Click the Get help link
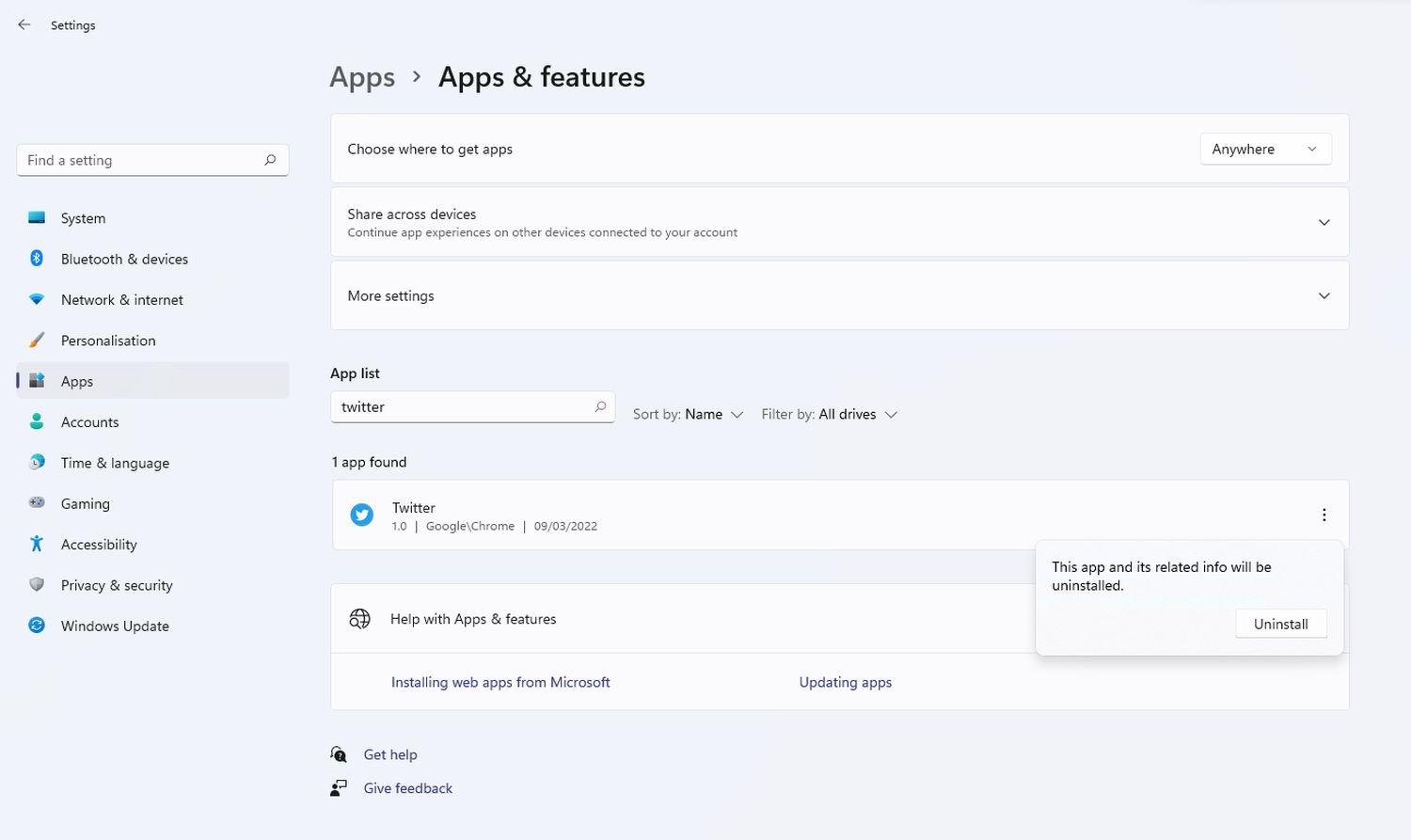 (x=389, y=754)
